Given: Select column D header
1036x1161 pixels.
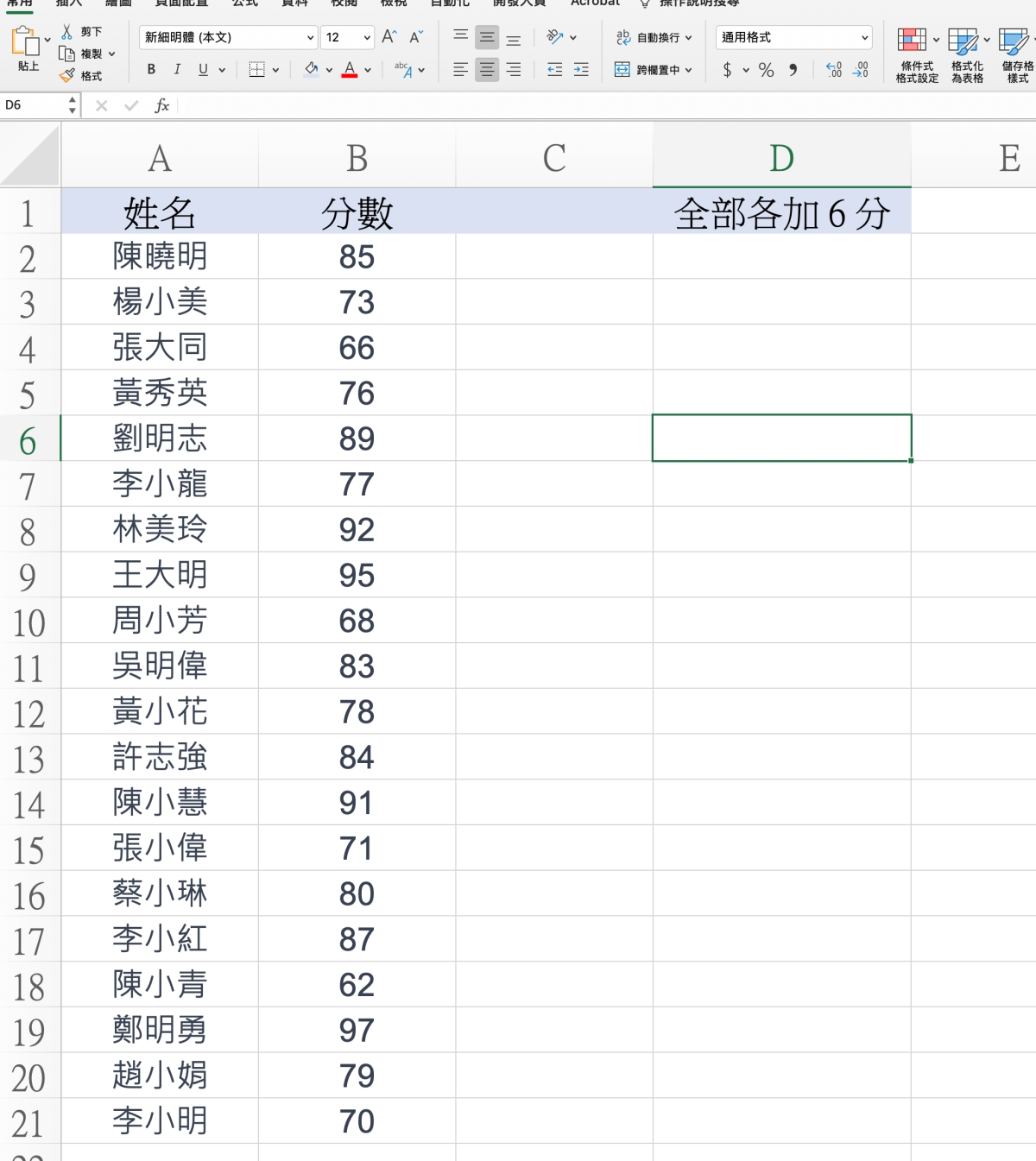Looking at the screenshot, I should (781, 156).
